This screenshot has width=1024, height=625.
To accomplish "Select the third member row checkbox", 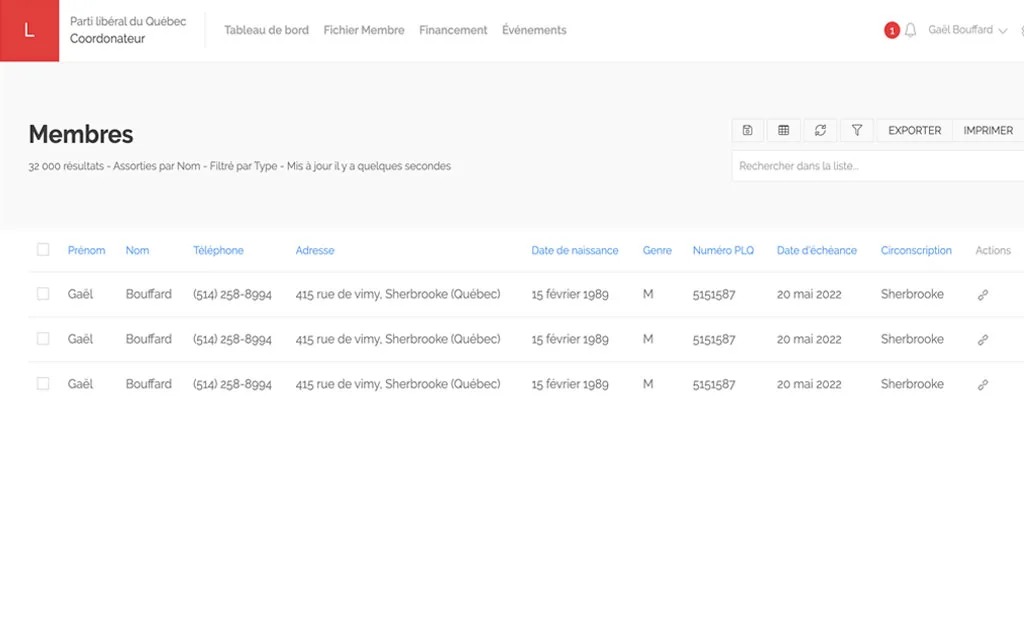I will (43, 384).
